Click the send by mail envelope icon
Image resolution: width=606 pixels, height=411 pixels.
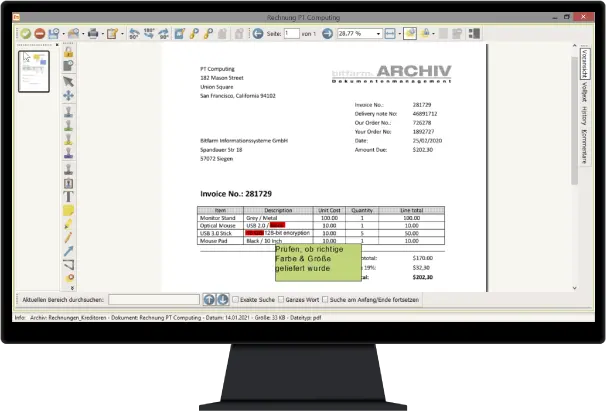click(x=73, y=34)
